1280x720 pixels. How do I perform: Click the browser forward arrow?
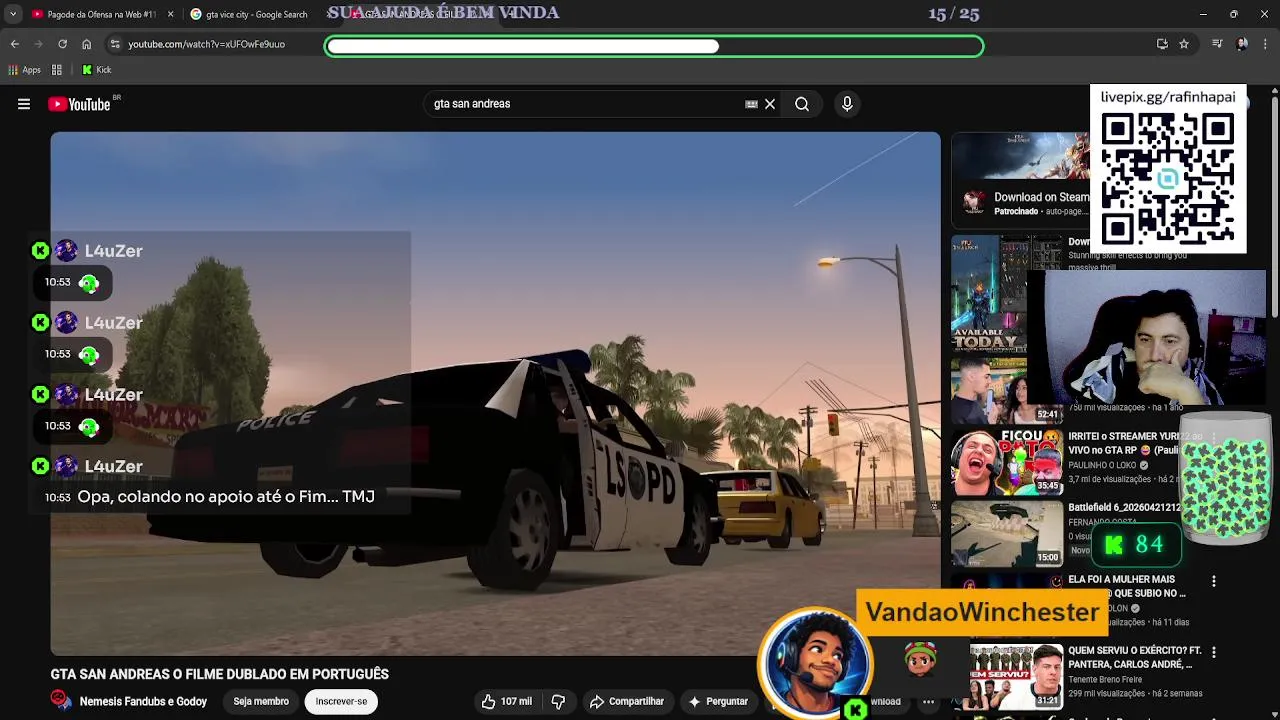point(38,44)
